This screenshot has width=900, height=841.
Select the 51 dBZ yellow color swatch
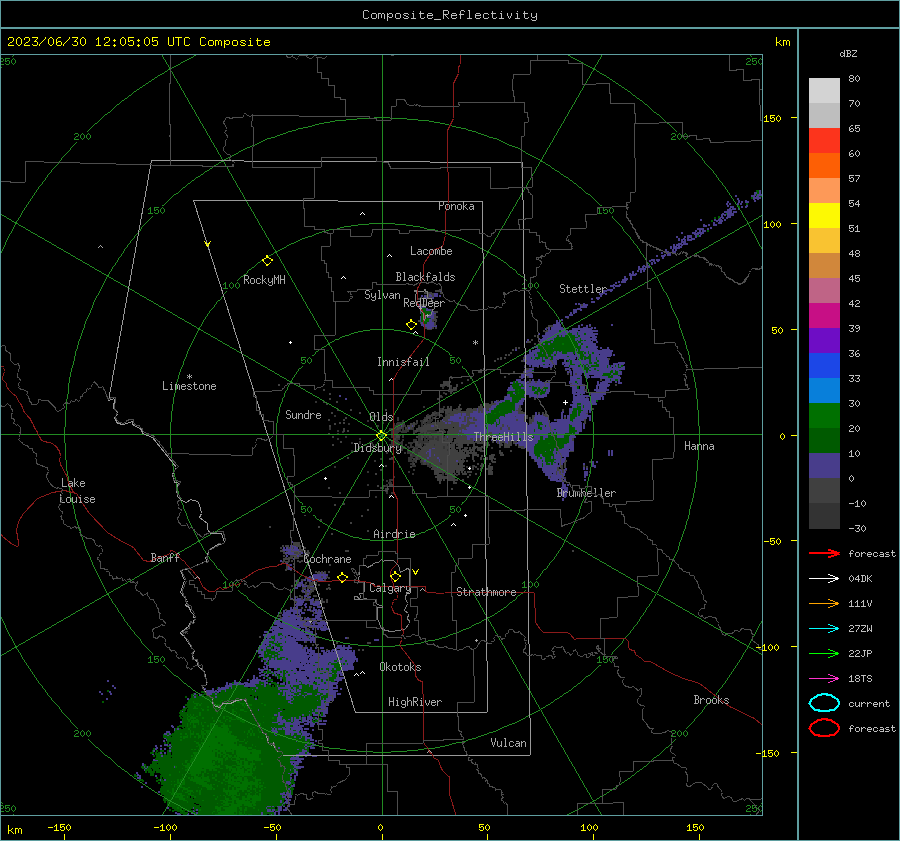pyautogui.click(x=824, y=215)
